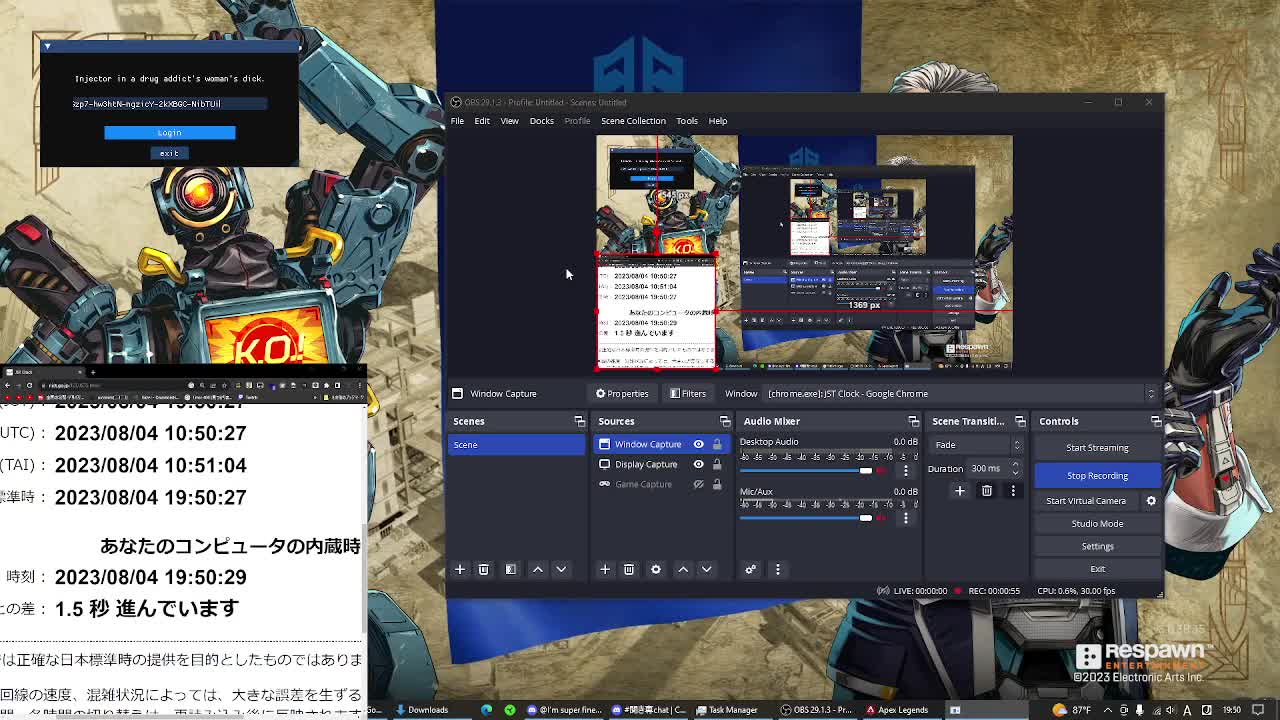Unlock the Window Capture source
Image resolution: width=1280 pixels, height=720 pixels.
[718, 443]
